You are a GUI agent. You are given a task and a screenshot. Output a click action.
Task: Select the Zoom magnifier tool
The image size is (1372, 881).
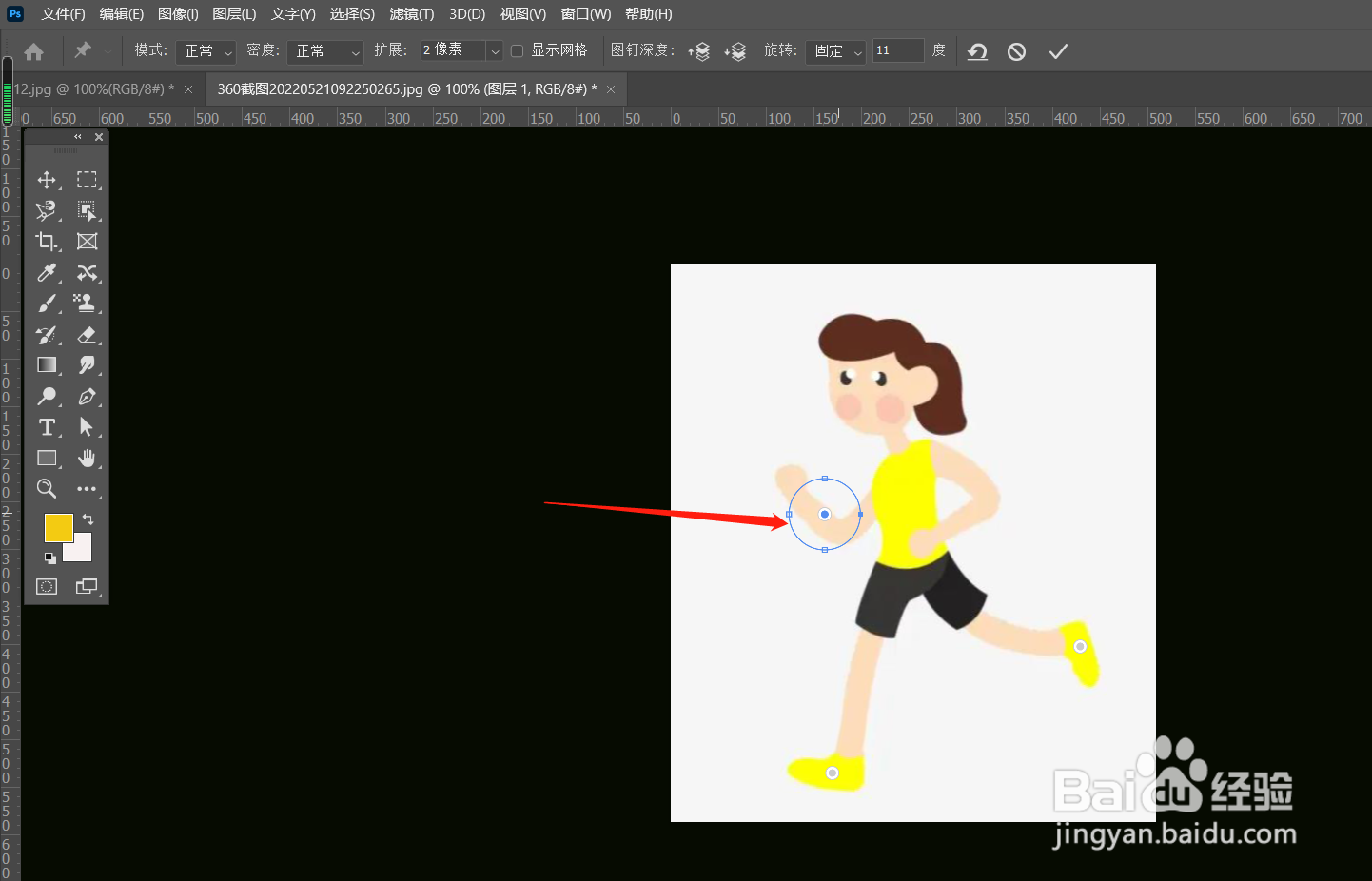point(47,489)
